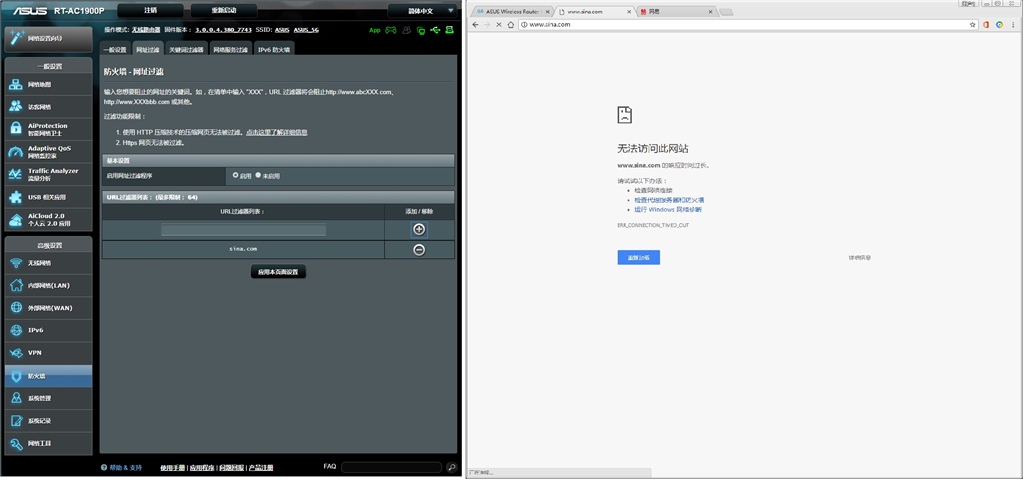This screenshot has height=480, width=1024.
Task: Open Adaptive QoS 网络监控家
Action: coord(48,152)
